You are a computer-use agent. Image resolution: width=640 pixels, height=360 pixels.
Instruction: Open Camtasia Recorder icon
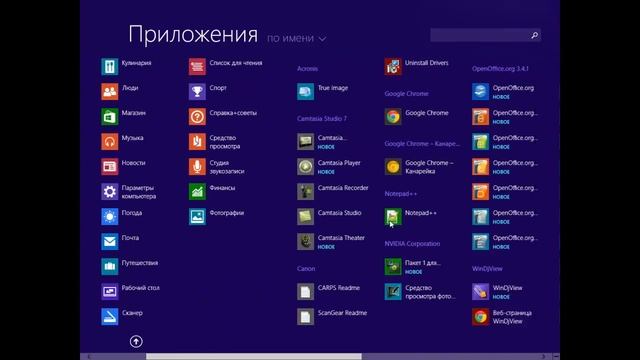[305, 191]
